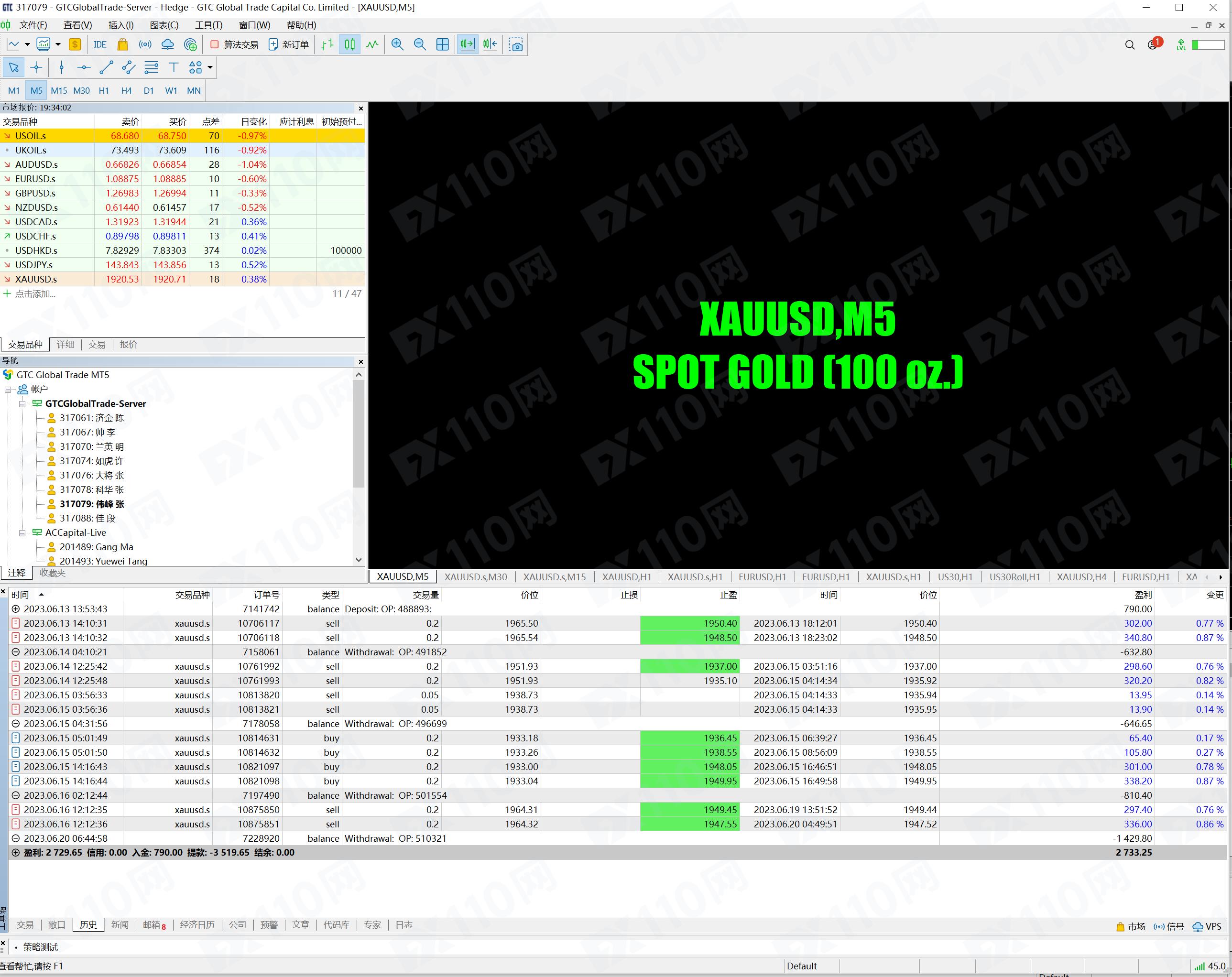This screenshot has height=977, width=1232.
Task: Switch to the XAUUSD.s,M30 chart tab
Action: pyautogui.click(x=475, y=576)
